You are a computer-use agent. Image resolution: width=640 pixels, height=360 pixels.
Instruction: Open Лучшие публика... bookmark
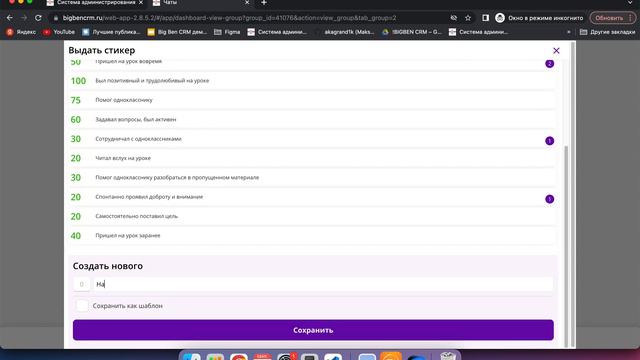[111, 32]
